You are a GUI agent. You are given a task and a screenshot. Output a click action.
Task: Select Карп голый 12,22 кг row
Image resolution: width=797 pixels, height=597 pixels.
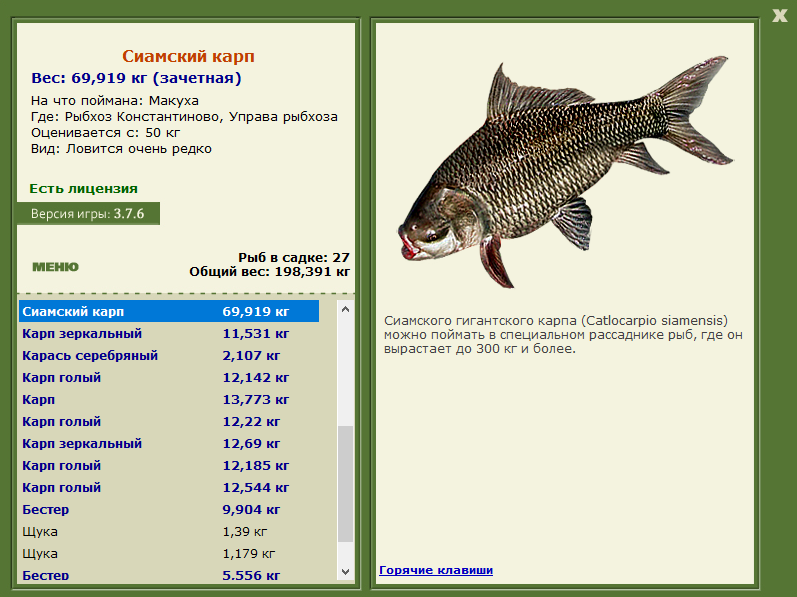pos(169,421)
